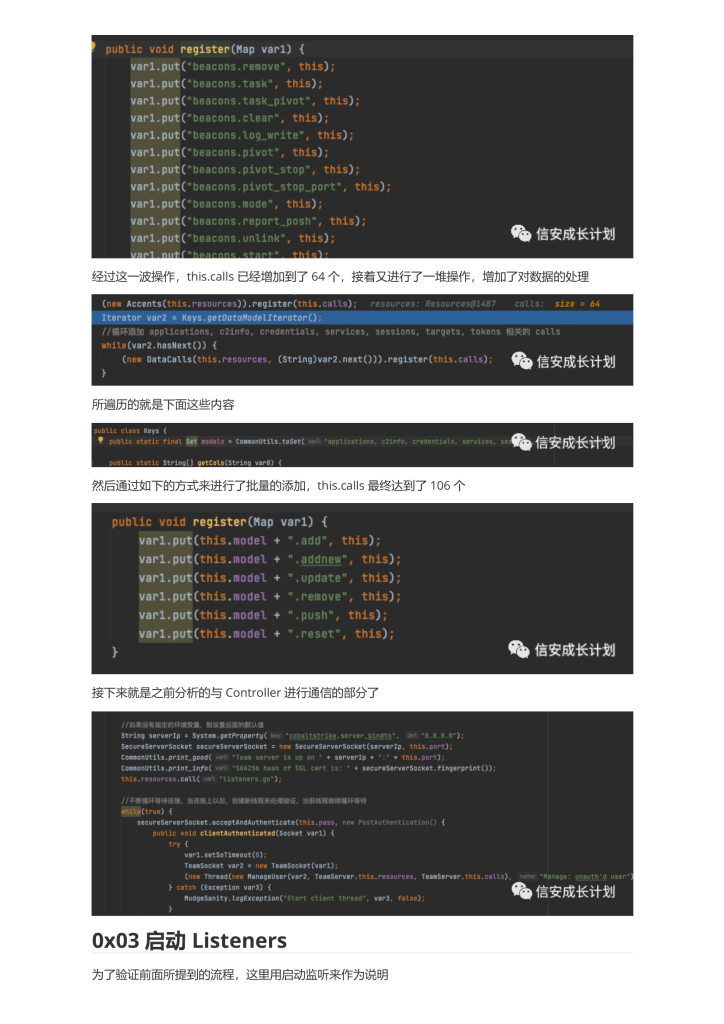Click the code line "beacons.report_posh"

click(248, 221)
